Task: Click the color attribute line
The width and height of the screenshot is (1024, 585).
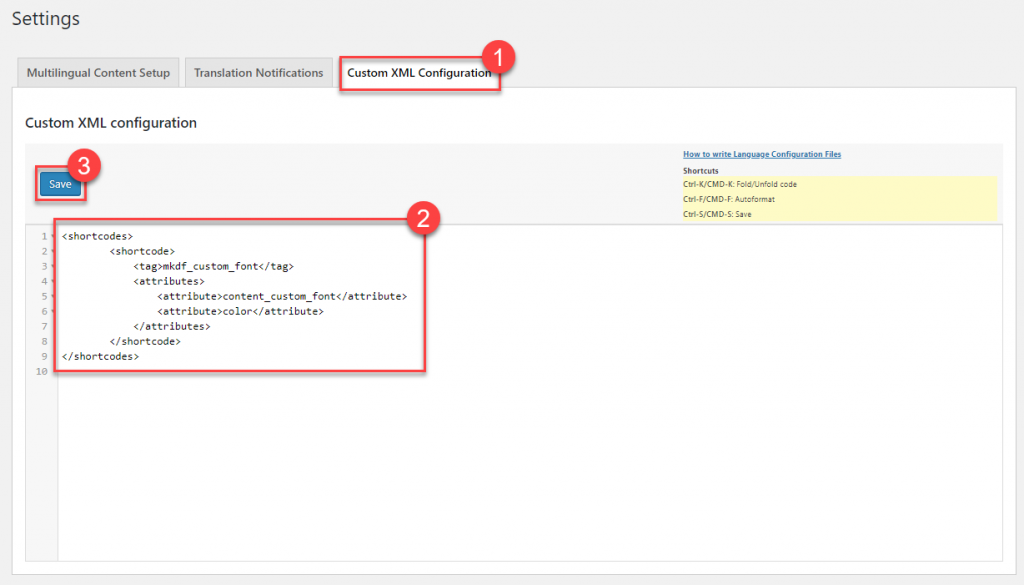Action: coord(240,311)
